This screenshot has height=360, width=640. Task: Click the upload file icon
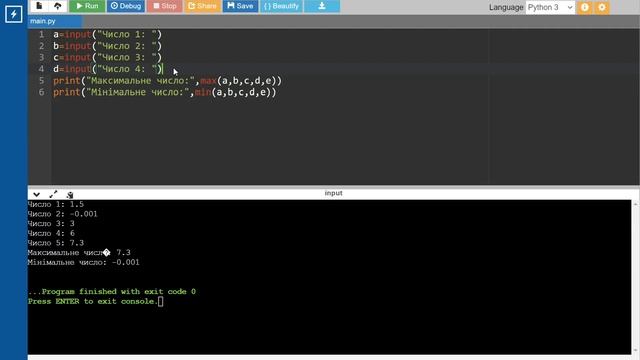(x=58, y=6)
